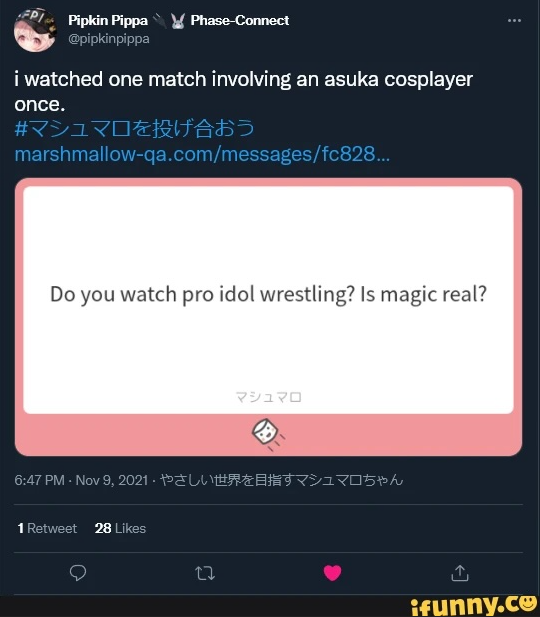Open Pipkin Pippa's profile avatar
The height and width of the screenshot is (617, 540).
coord(35,30)
